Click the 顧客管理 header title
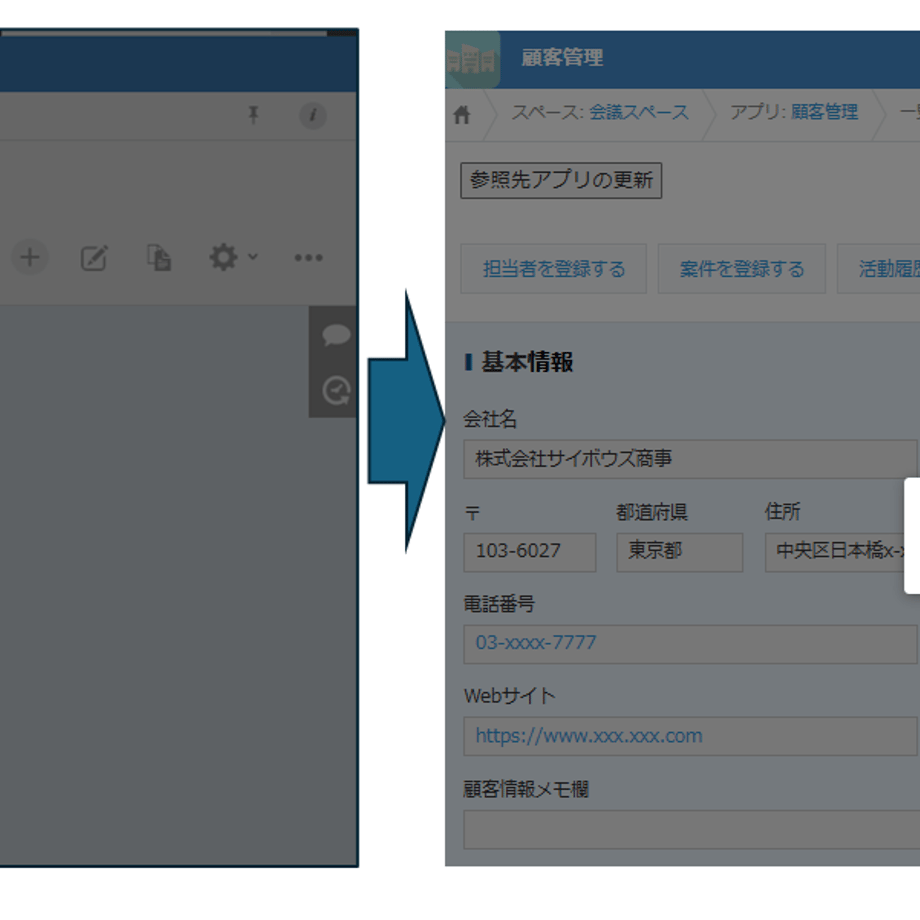The height and width of the screenshot is (920, 920). (x=562, y=58)
